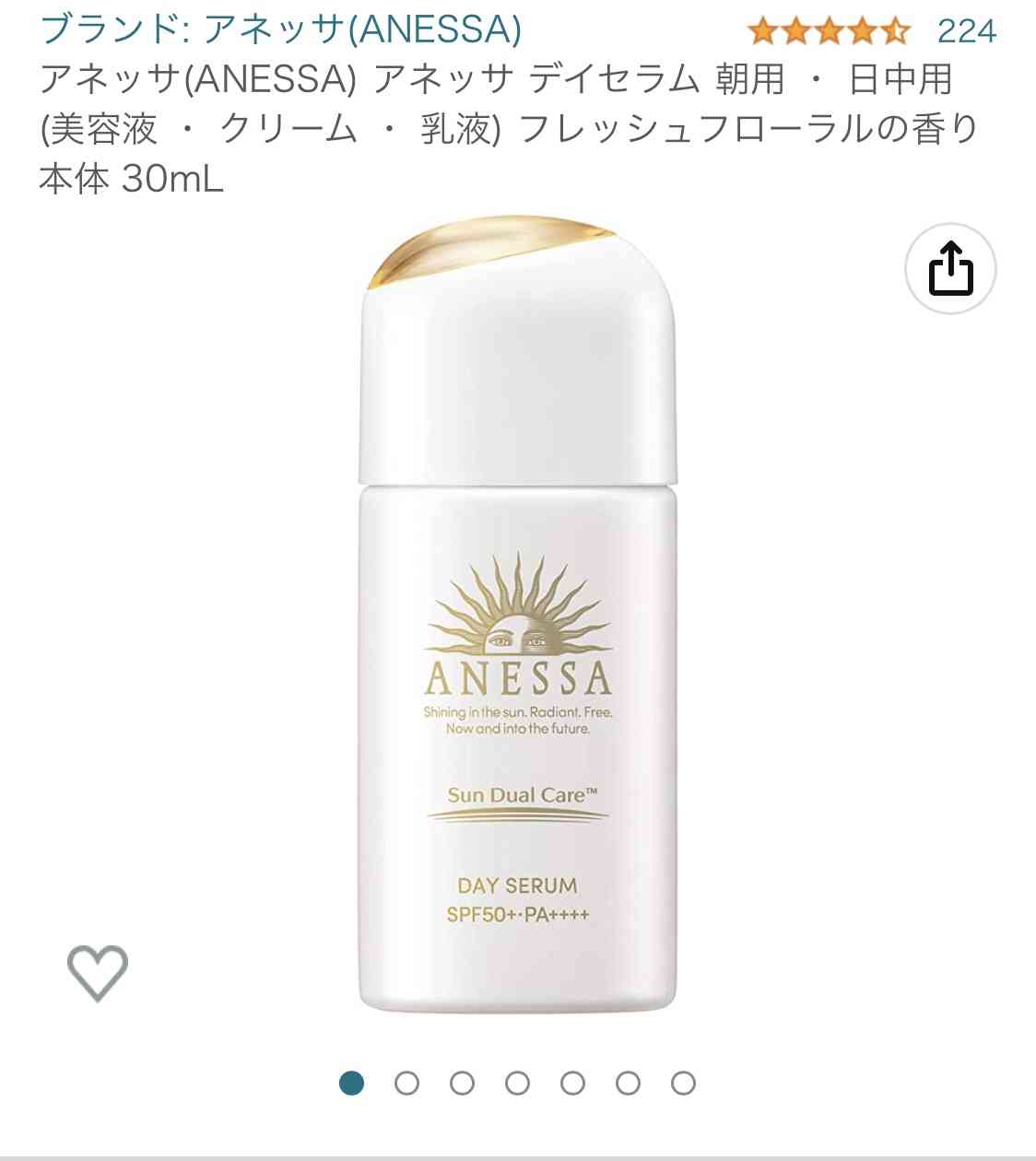
Task: Tap the SPF50+ PA++++ label
Action: pos(517,915)
